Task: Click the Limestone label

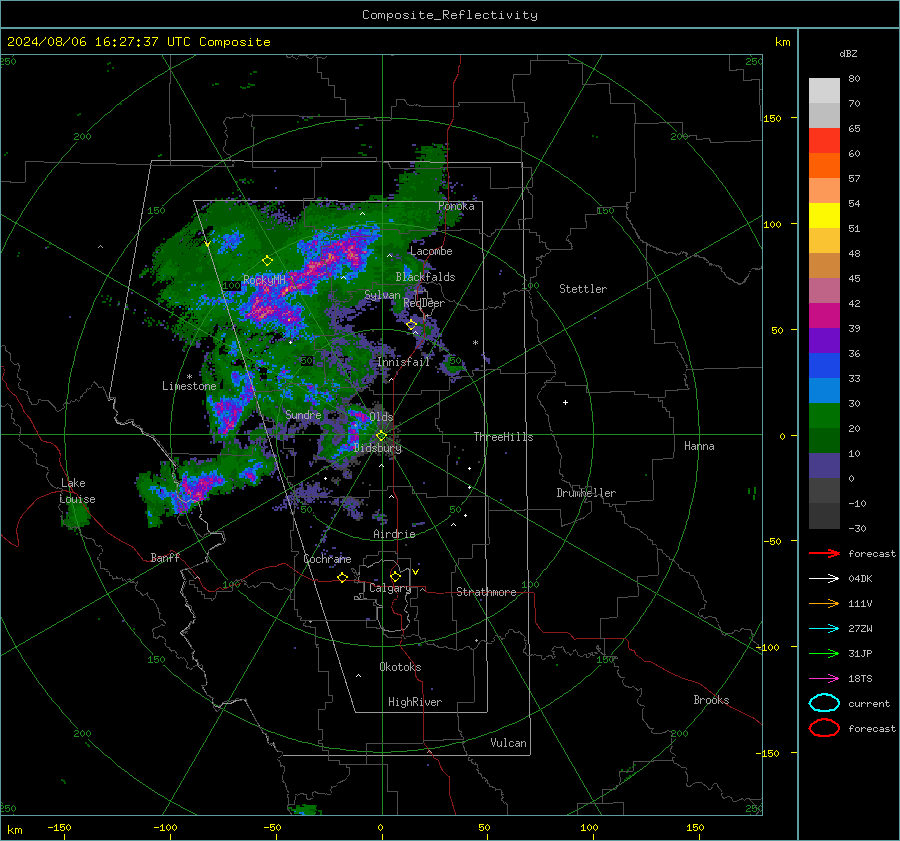Action: click(x=189, y=386)
